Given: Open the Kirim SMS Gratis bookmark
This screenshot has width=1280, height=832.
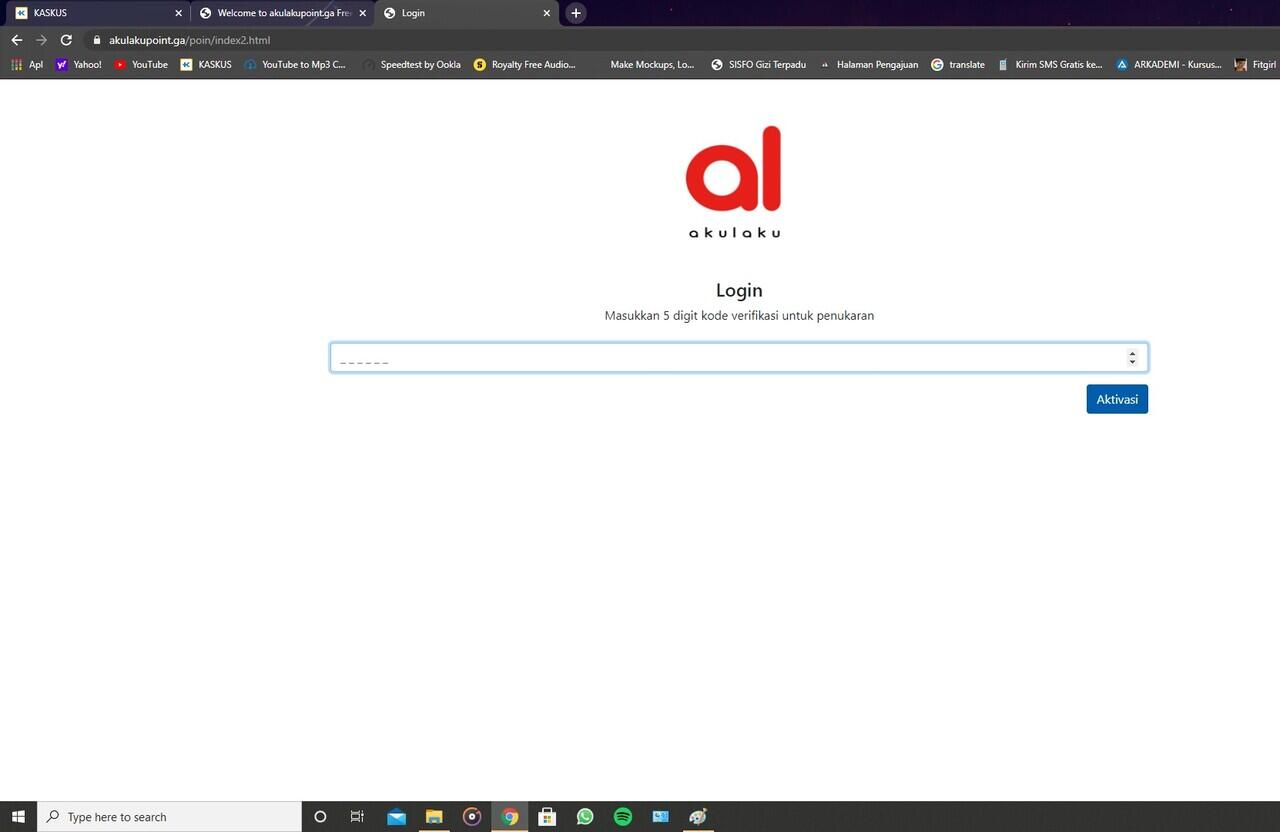Looking at the screenshot, I should 1050,64.
